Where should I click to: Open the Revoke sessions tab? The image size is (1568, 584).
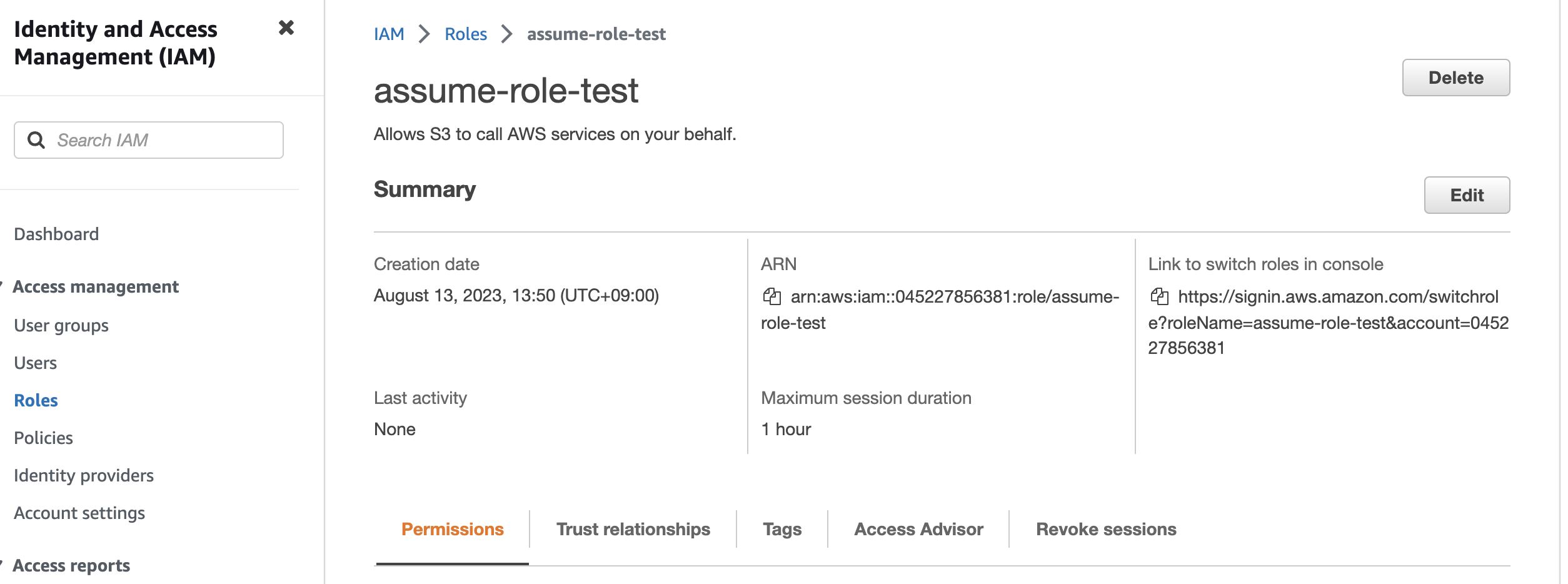point(1105,529)
